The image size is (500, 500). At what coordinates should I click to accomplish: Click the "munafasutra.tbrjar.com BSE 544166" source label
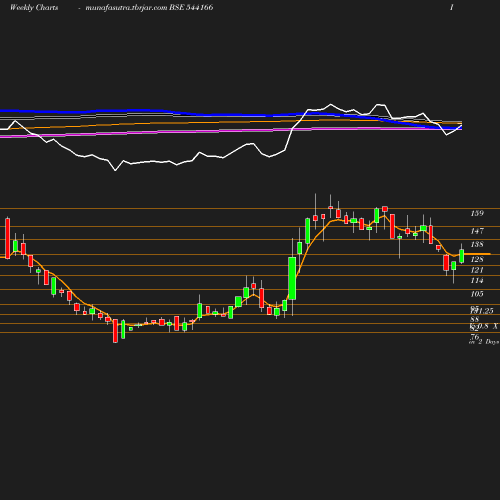[149, 7]
